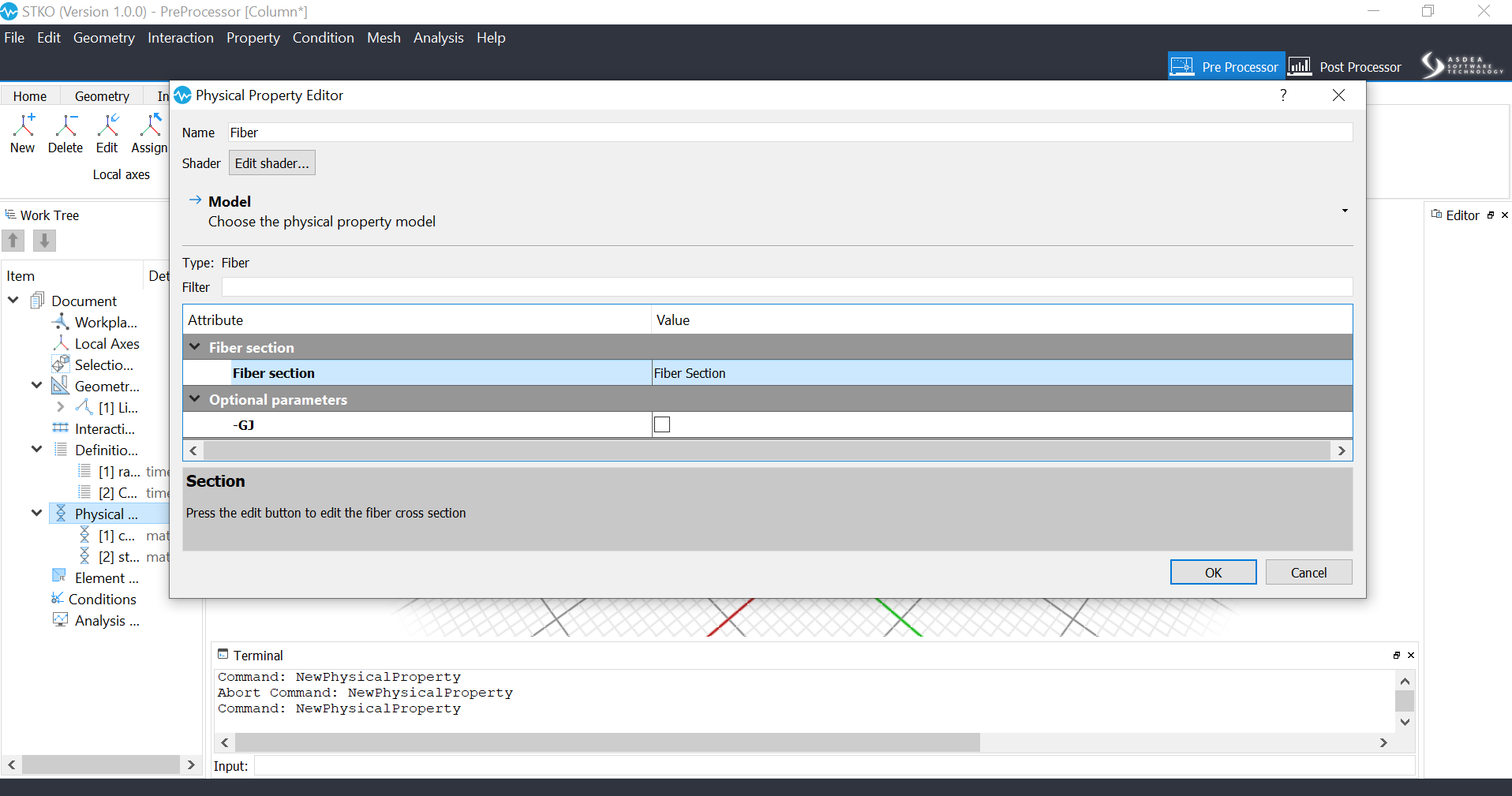Screen dimensions: 1512x796
Task: Open the Condition menu
Action: [324, 38]
